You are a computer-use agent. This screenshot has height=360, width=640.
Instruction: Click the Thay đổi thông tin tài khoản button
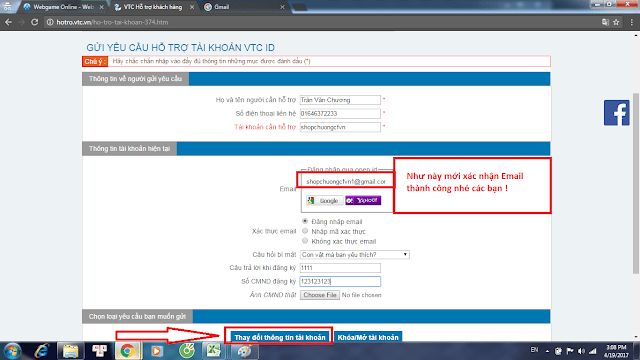(x=280, y=337)
